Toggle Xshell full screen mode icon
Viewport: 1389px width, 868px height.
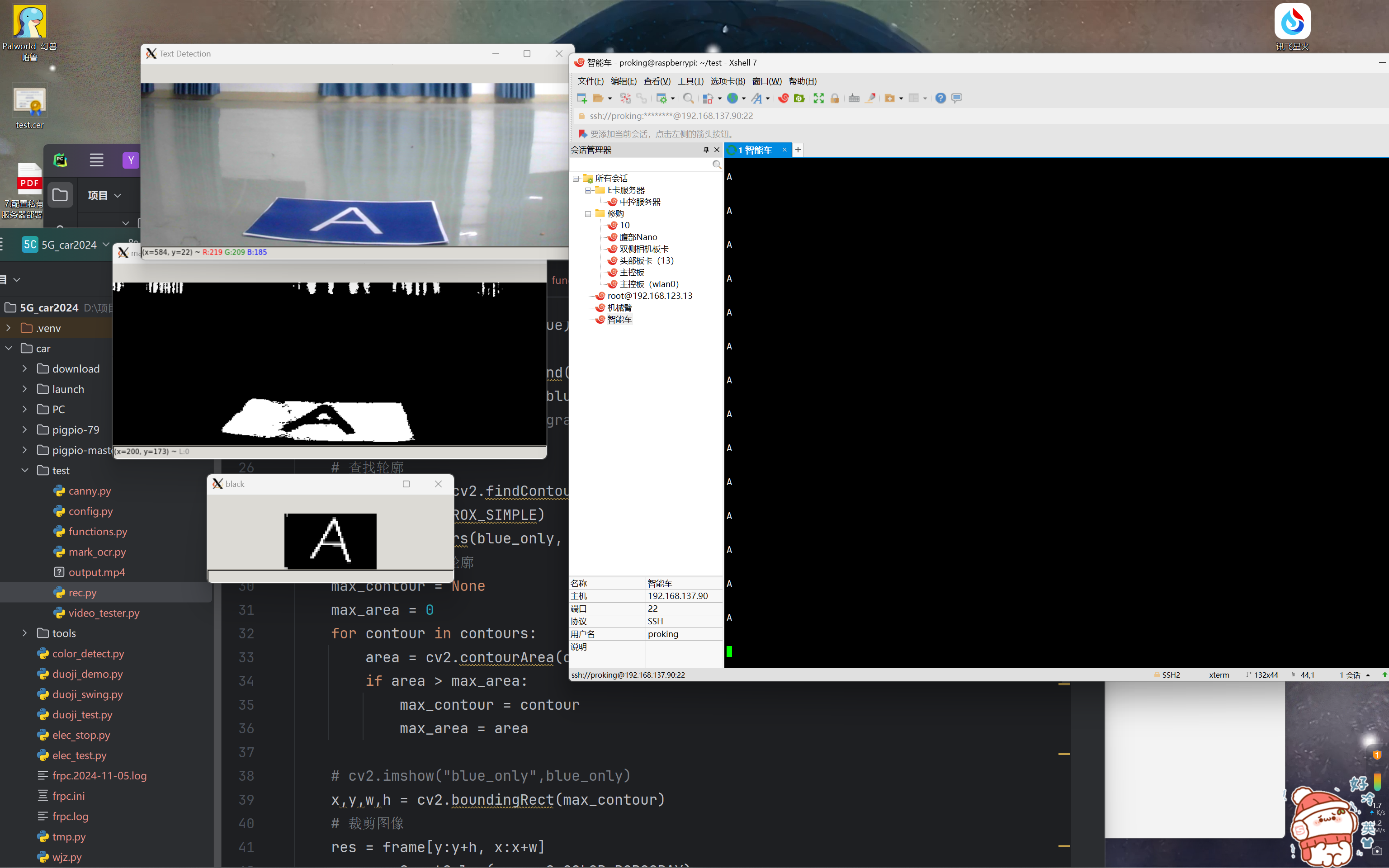(818, 98)
